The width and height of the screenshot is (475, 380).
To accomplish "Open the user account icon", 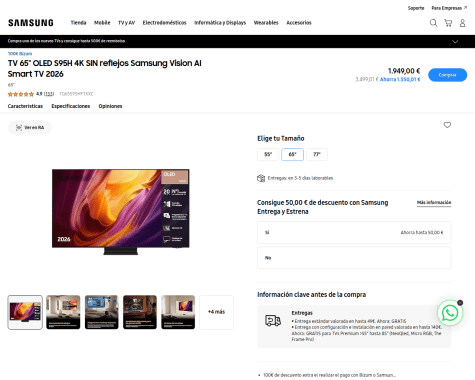I will coord(462,23).
